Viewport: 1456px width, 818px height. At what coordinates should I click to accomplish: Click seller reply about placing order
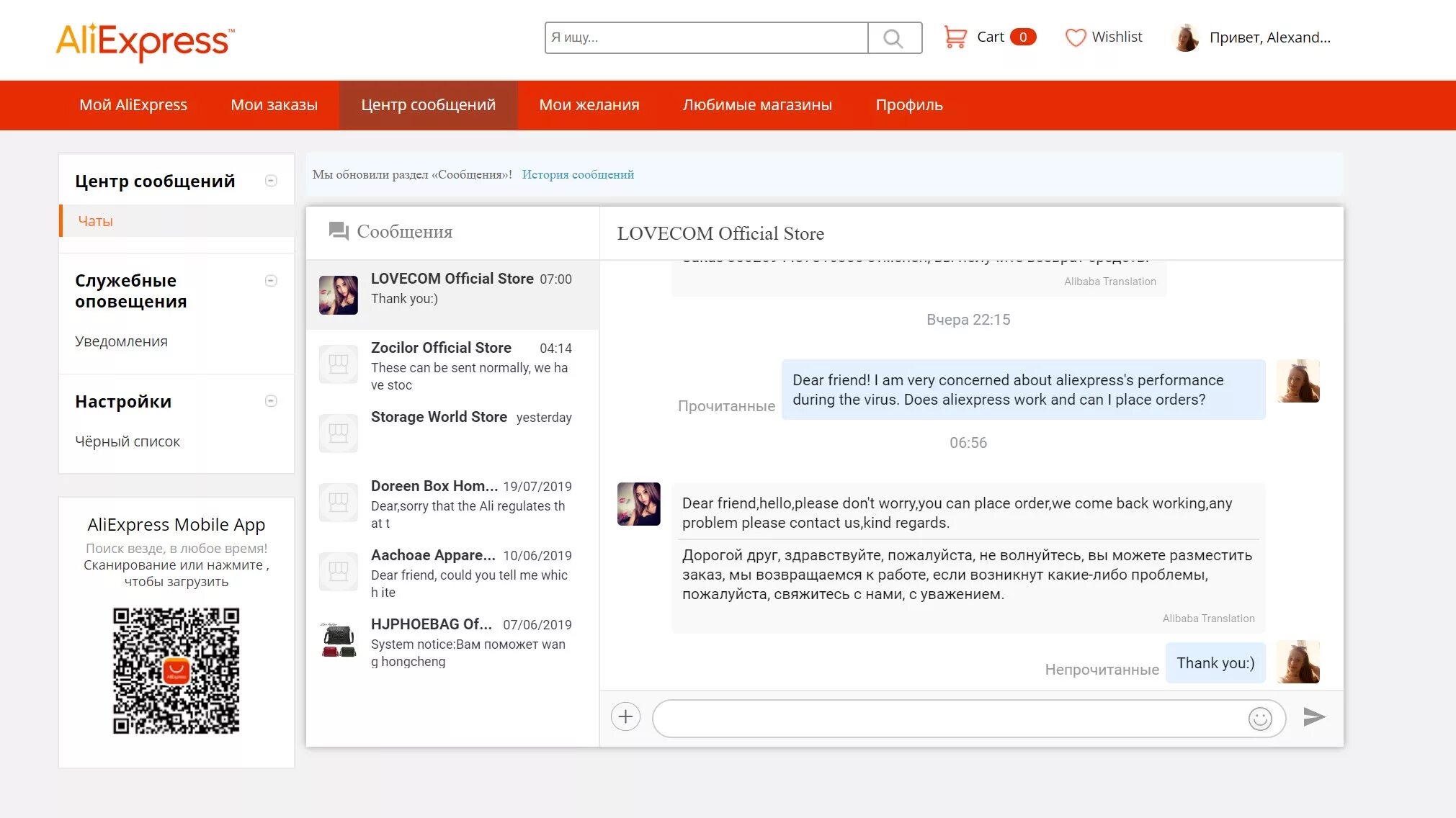[x=958, y=513]
